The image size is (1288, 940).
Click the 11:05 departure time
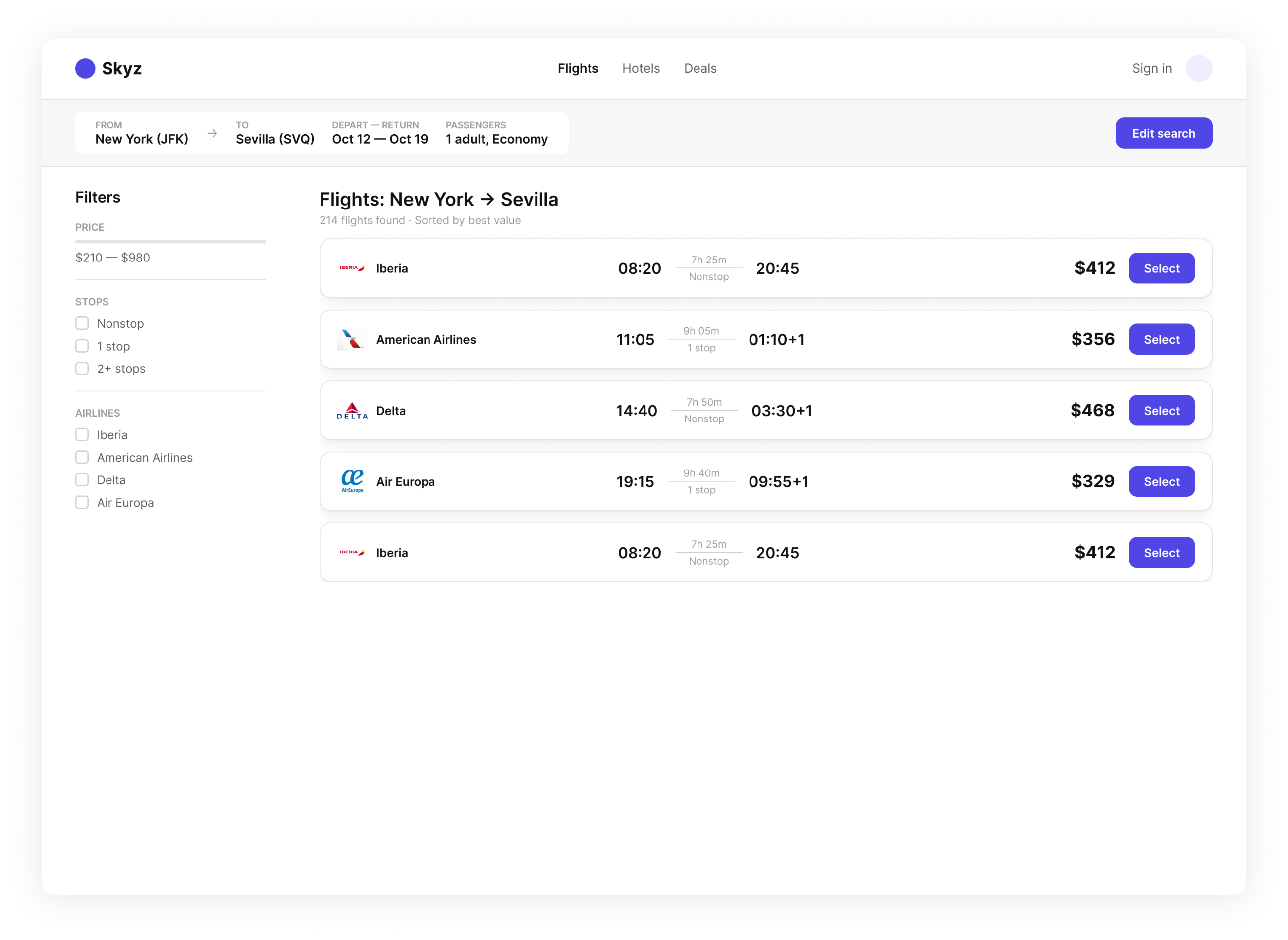click(x=635, y=340)
